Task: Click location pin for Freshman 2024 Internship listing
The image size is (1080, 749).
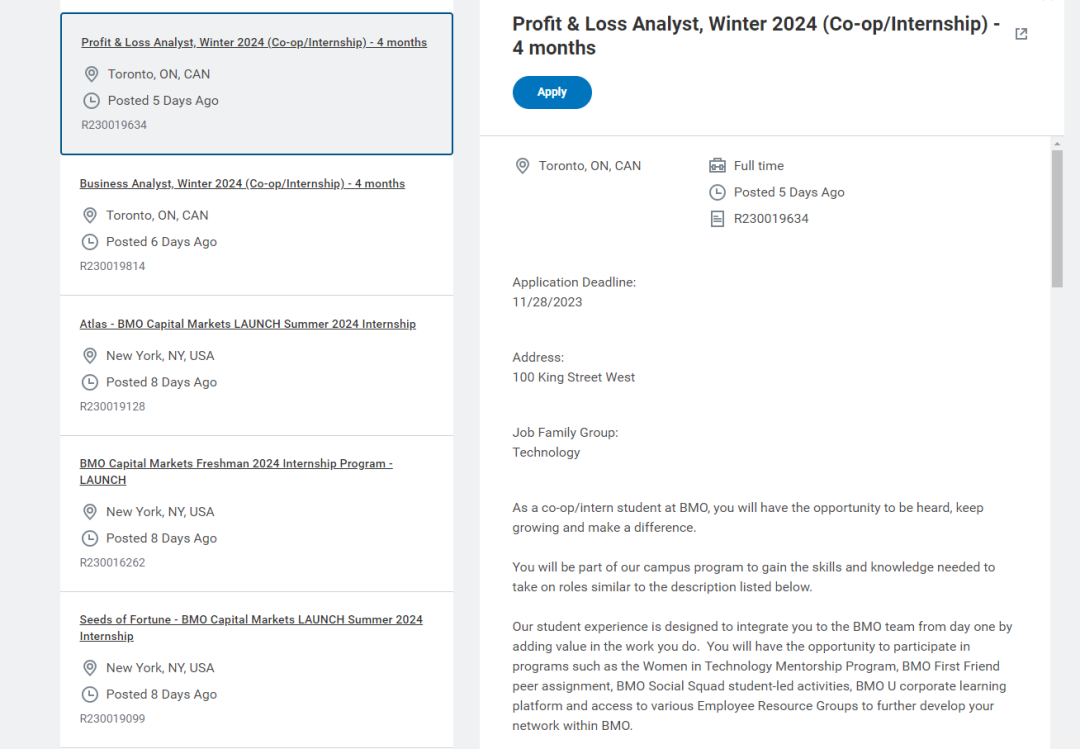Action: [x=90, y=512]
